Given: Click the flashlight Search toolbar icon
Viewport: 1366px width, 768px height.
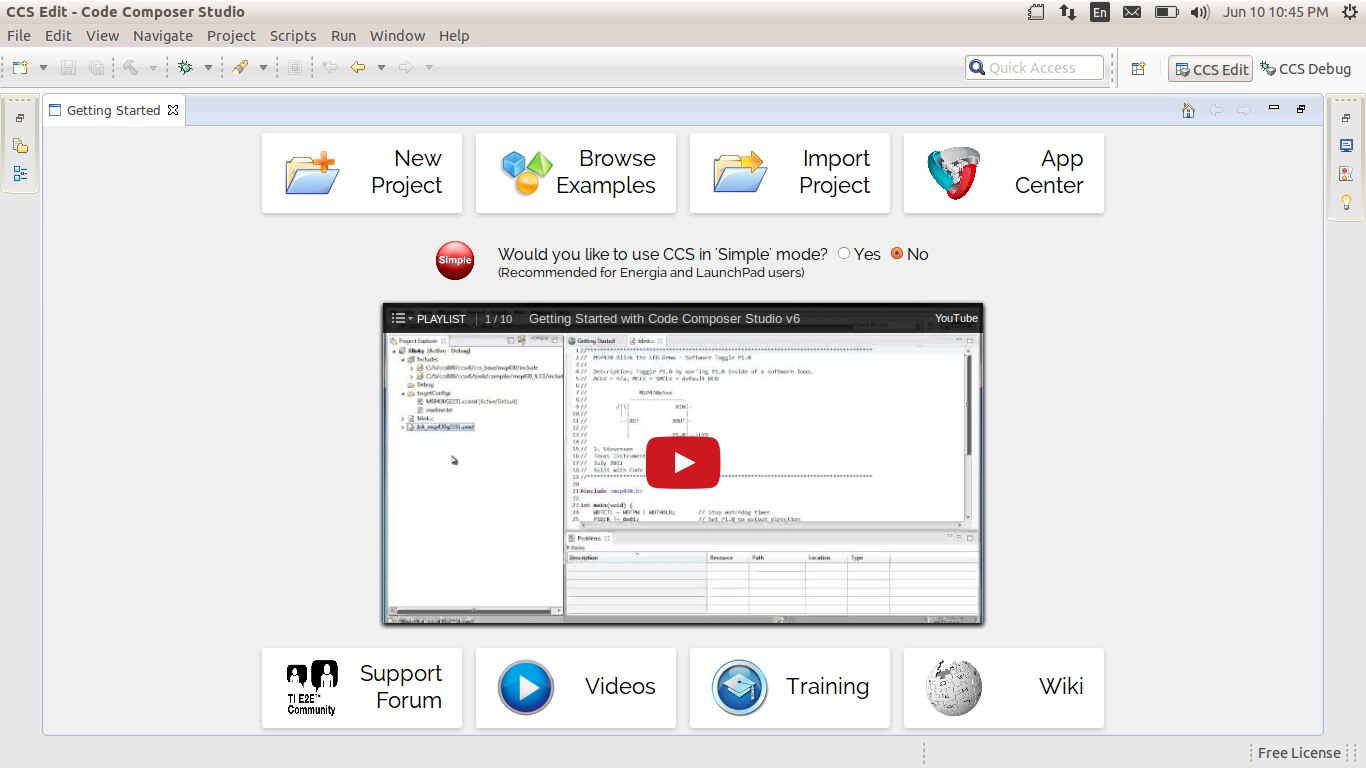Looking at the screenshot, I should coord(240,68).
